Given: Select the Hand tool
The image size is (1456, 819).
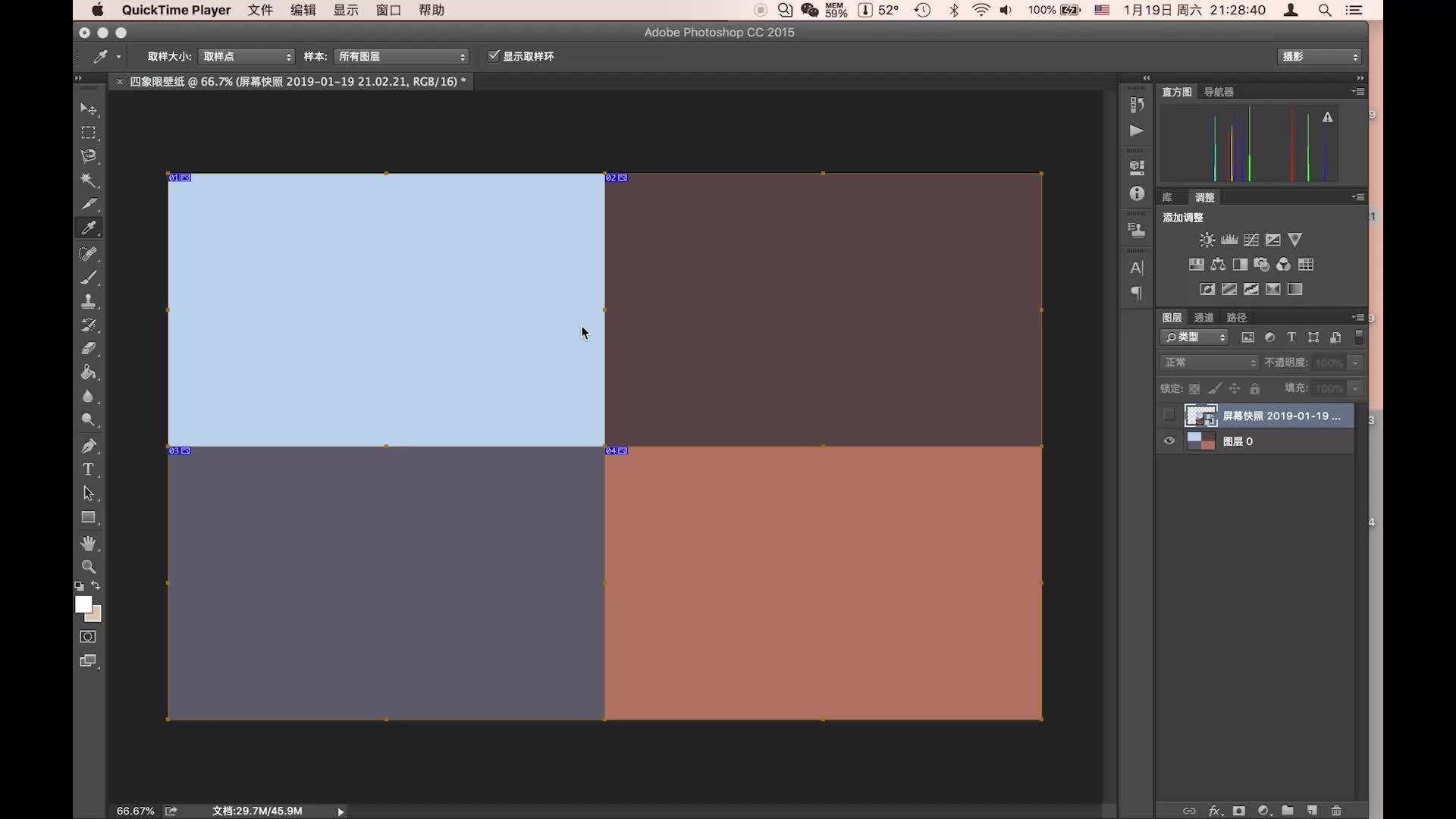Looking at the screenshot, I should click(x=89, y=543).
